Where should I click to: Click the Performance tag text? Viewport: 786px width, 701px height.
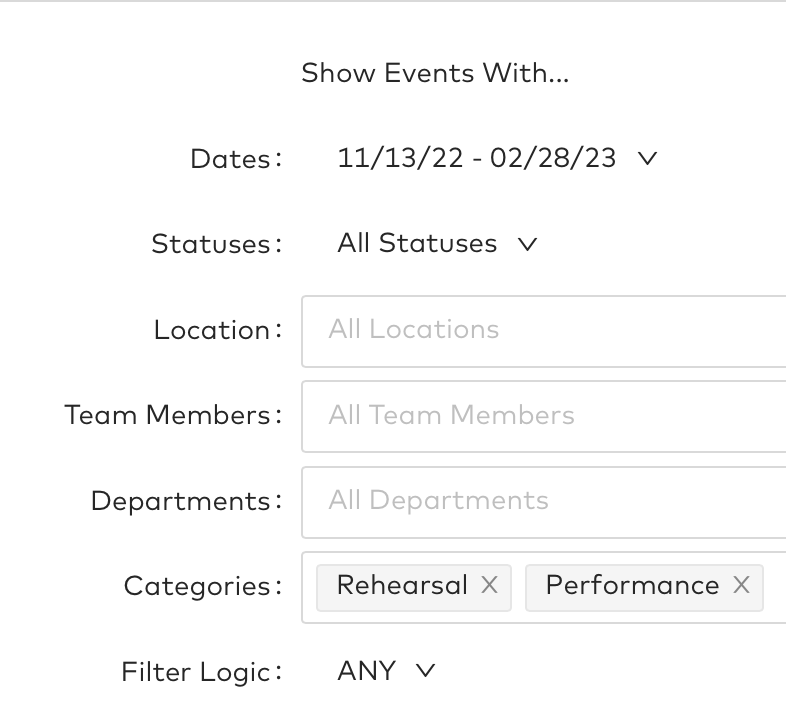[632, 586]
